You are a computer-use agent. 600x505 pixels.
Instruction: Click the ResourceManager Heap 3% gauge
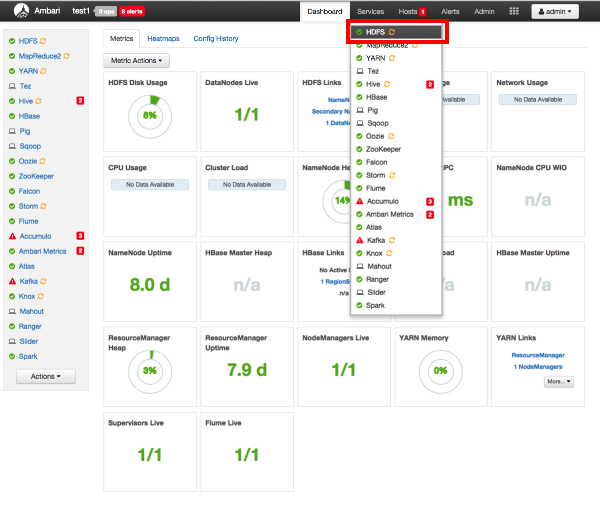coord(150,371)
